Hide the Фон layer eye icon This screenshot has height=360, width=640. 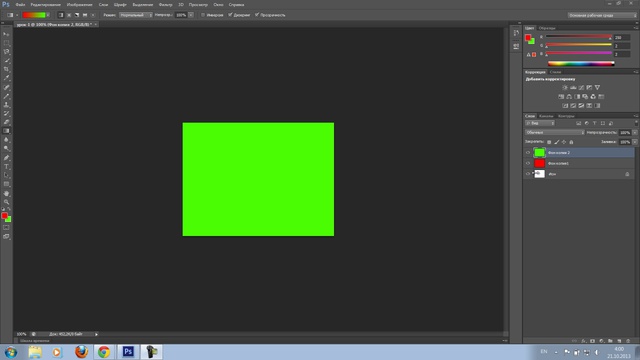tap(528, 174)
